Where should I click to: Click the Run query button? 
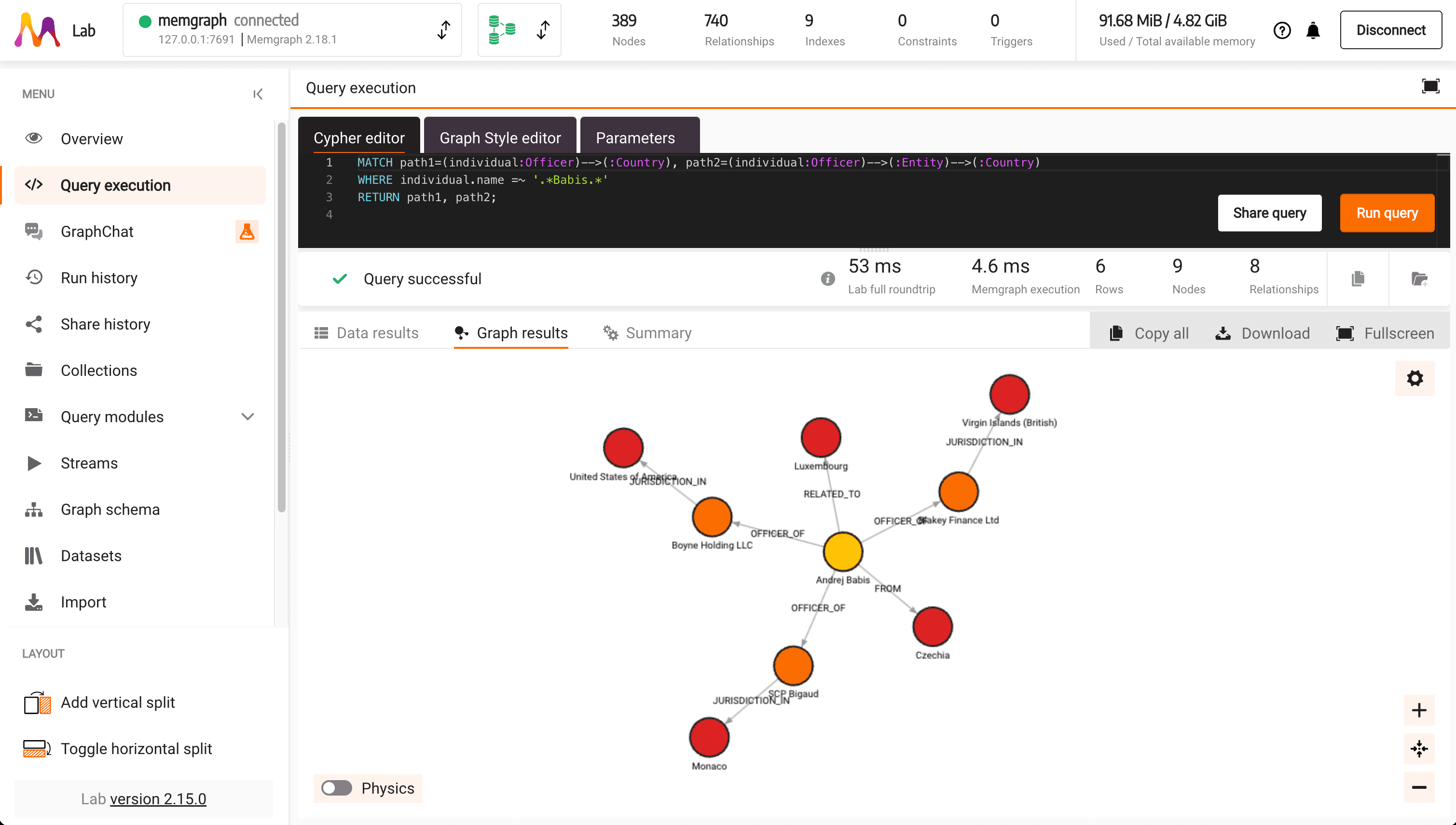click(1387, 213)
